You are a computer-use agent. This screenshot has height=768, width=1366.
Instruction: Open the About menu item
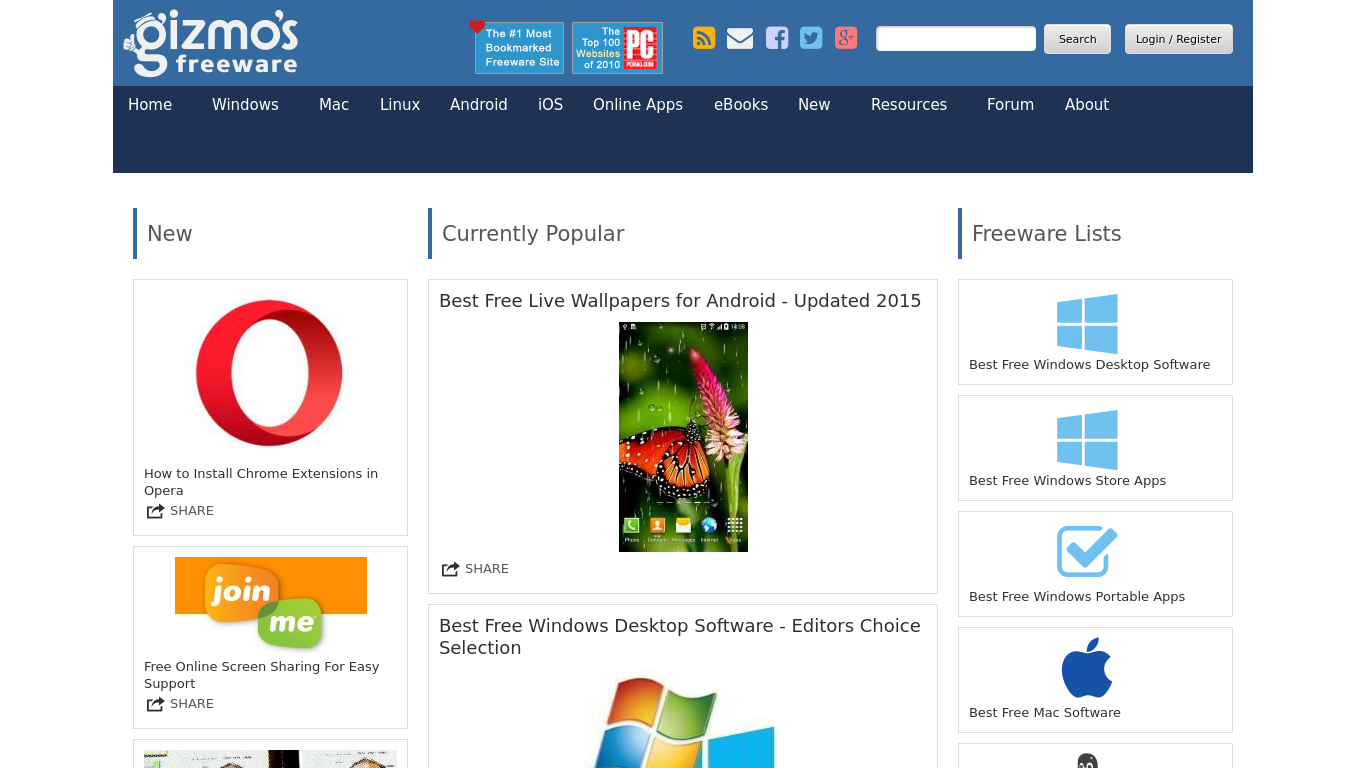click(x=1087, y=105)
